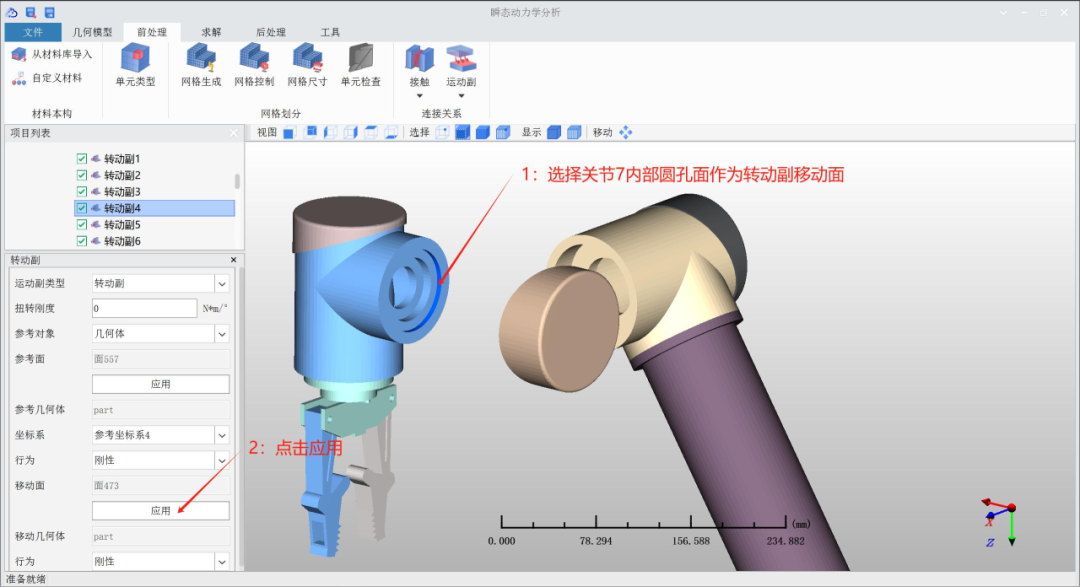1080x587 pixels.
Task: Open the 文件 menu tab
Action: point(33,32)
